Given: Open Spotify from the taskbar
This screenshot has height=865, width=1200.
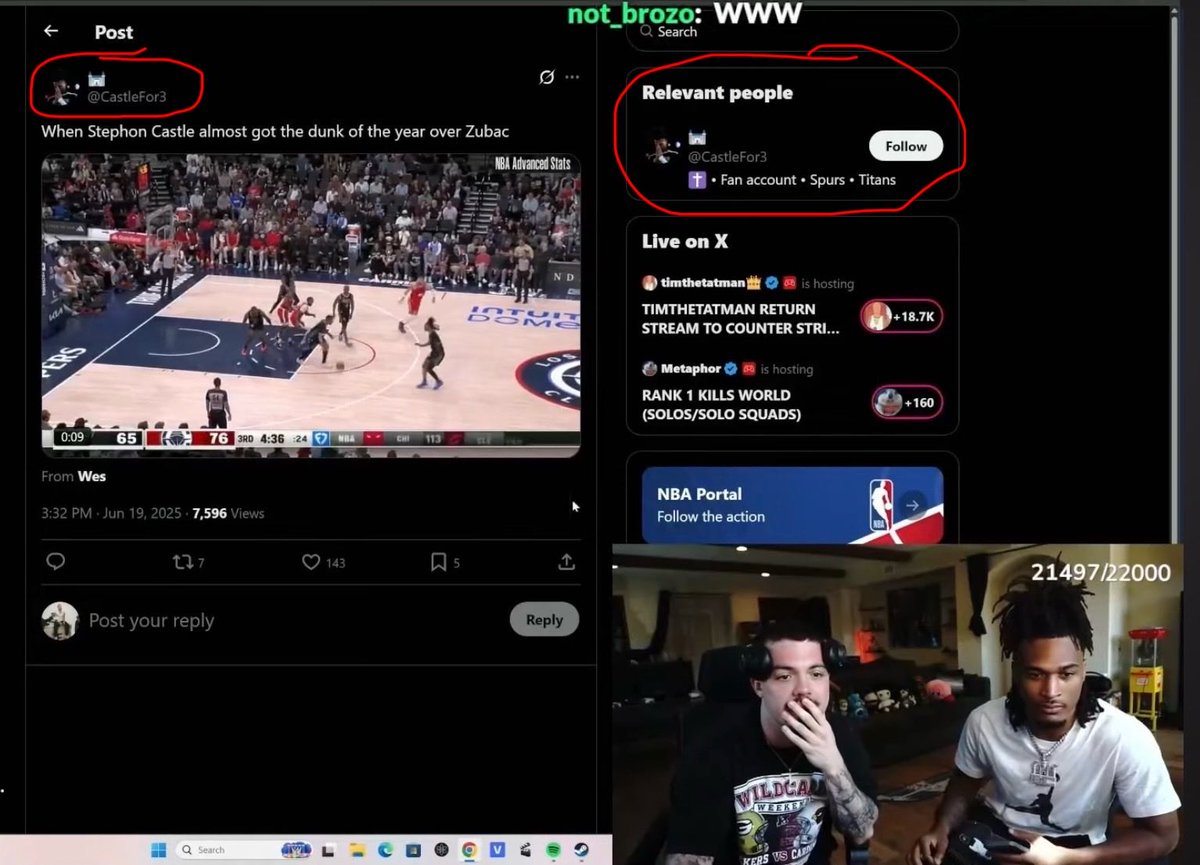Looking at the screenshot, I should pos(553,850).
